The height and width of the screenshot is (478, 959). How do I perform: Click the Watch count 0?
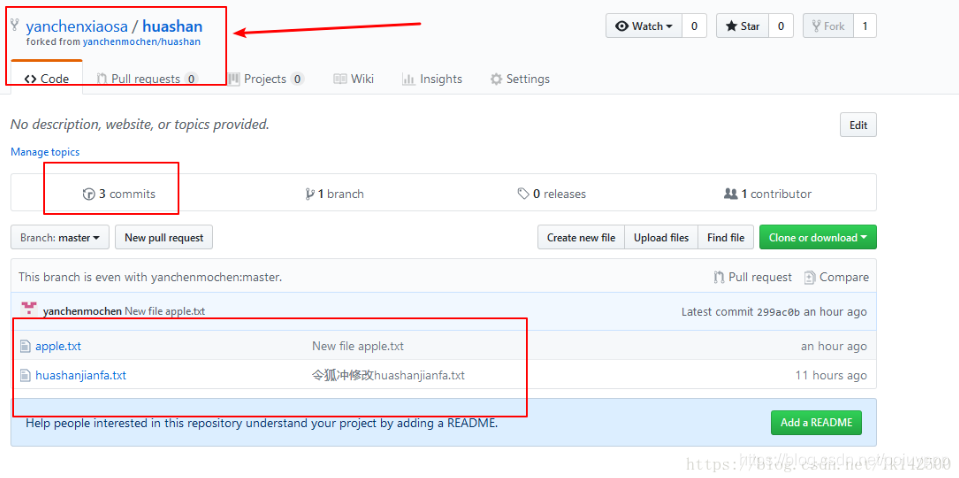pos(694,26)
